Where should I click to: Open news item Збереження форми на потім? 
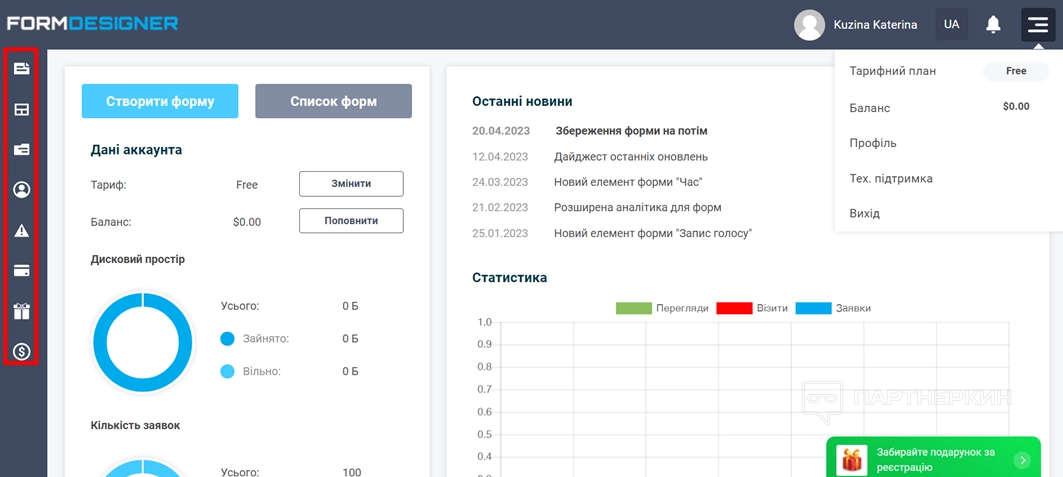pyautogui.click(x=631, y=131)
